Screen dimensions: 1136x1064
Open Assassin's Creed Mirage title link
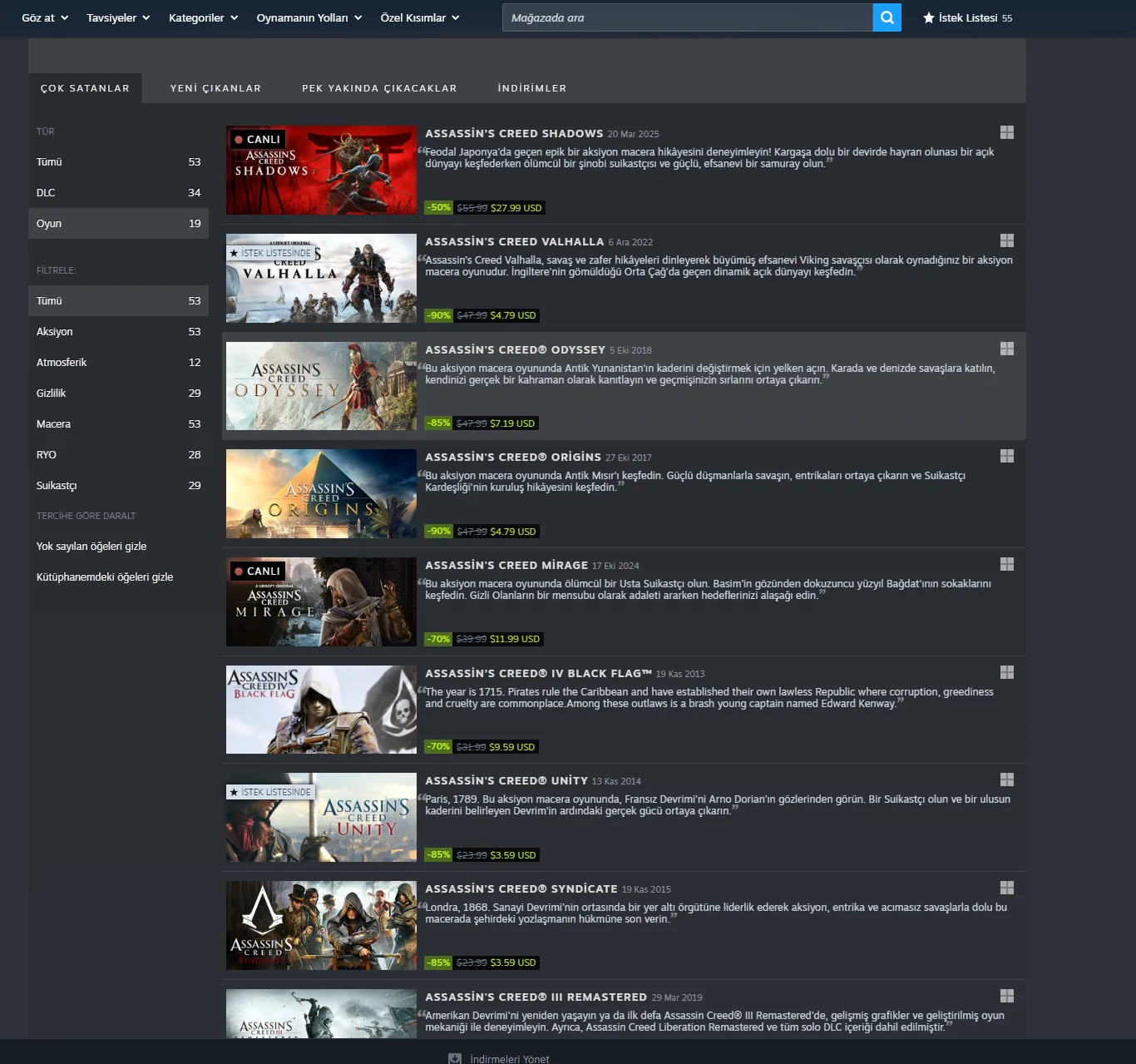pos(506,565)
